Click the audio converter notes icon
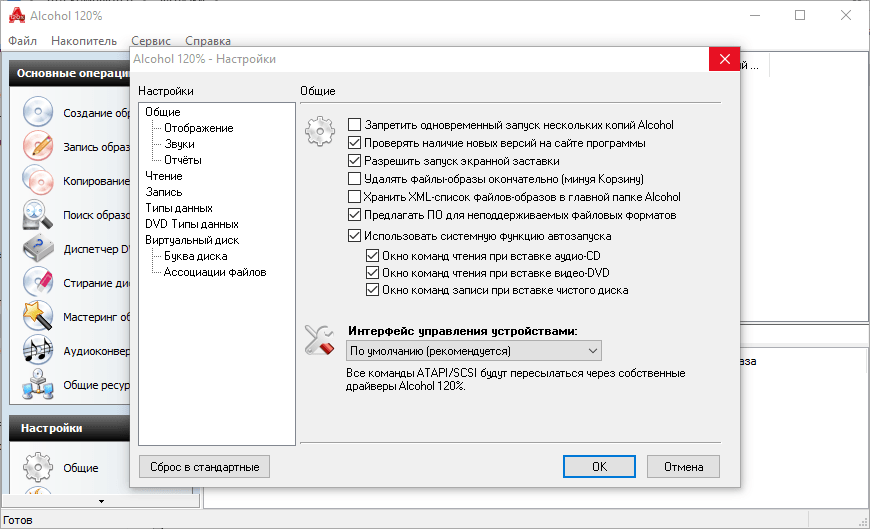This screenshot has width=870, height=529. coord(38,350)
